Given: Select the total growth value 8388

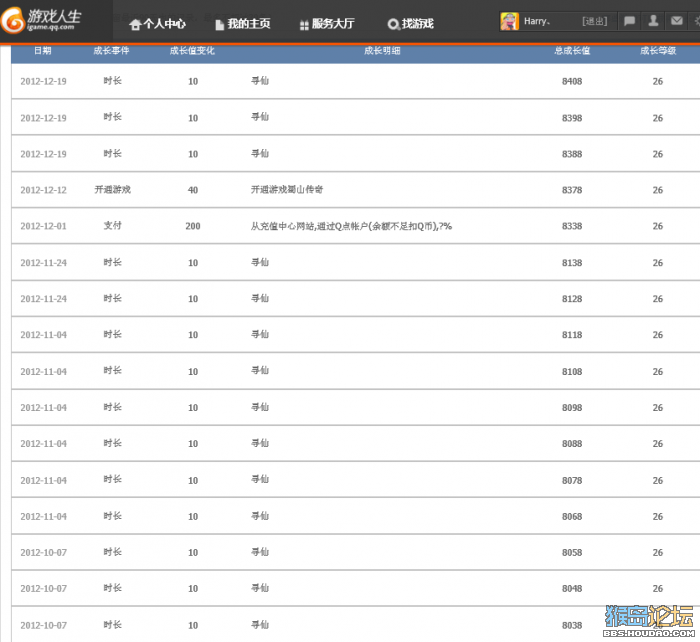Looking at the screenshot, I should pyautogui.click(x=572, y=154).
